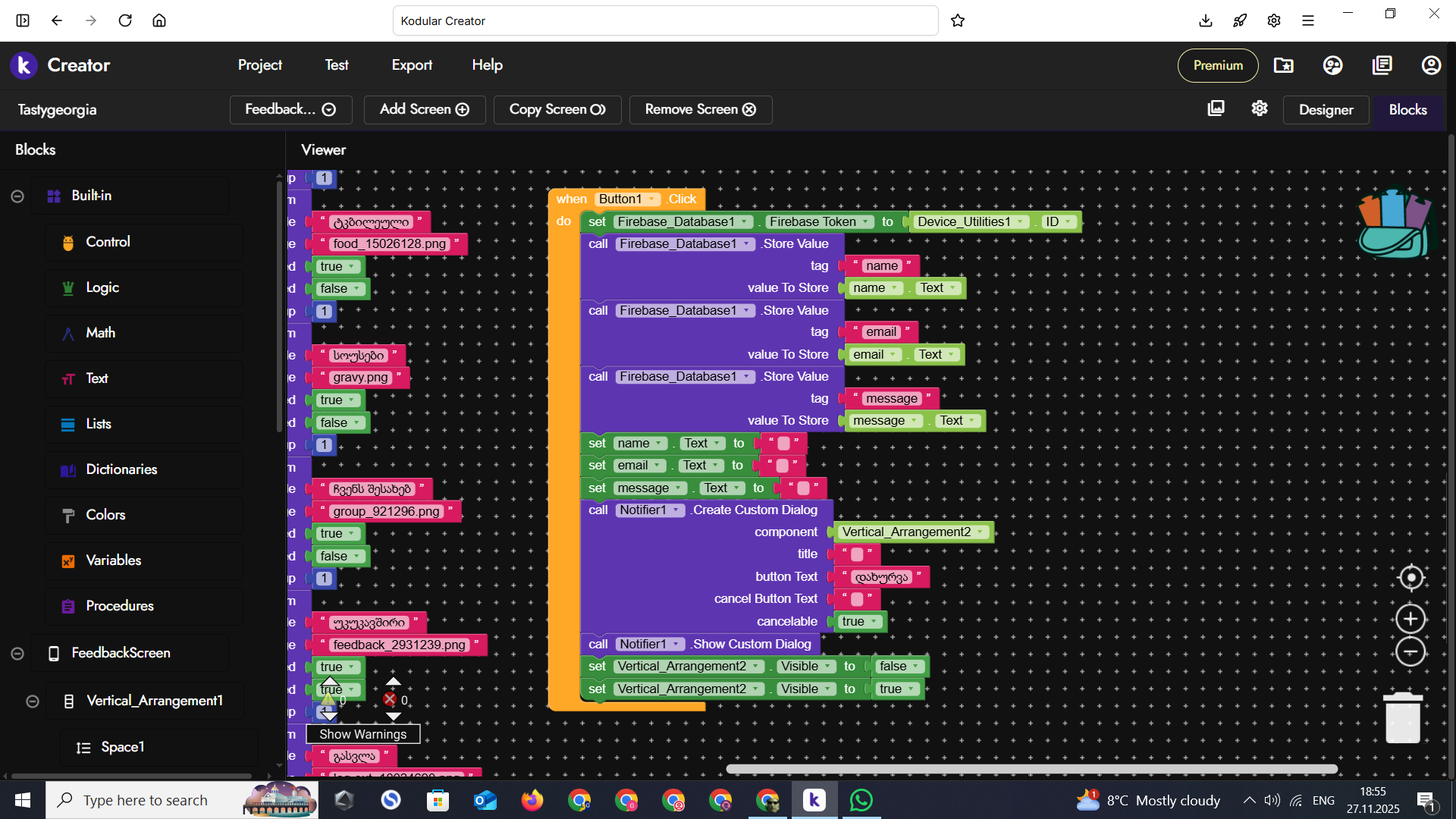Click the project settings gear icon
The image size is (1456, 819).
coord(1260,108)
